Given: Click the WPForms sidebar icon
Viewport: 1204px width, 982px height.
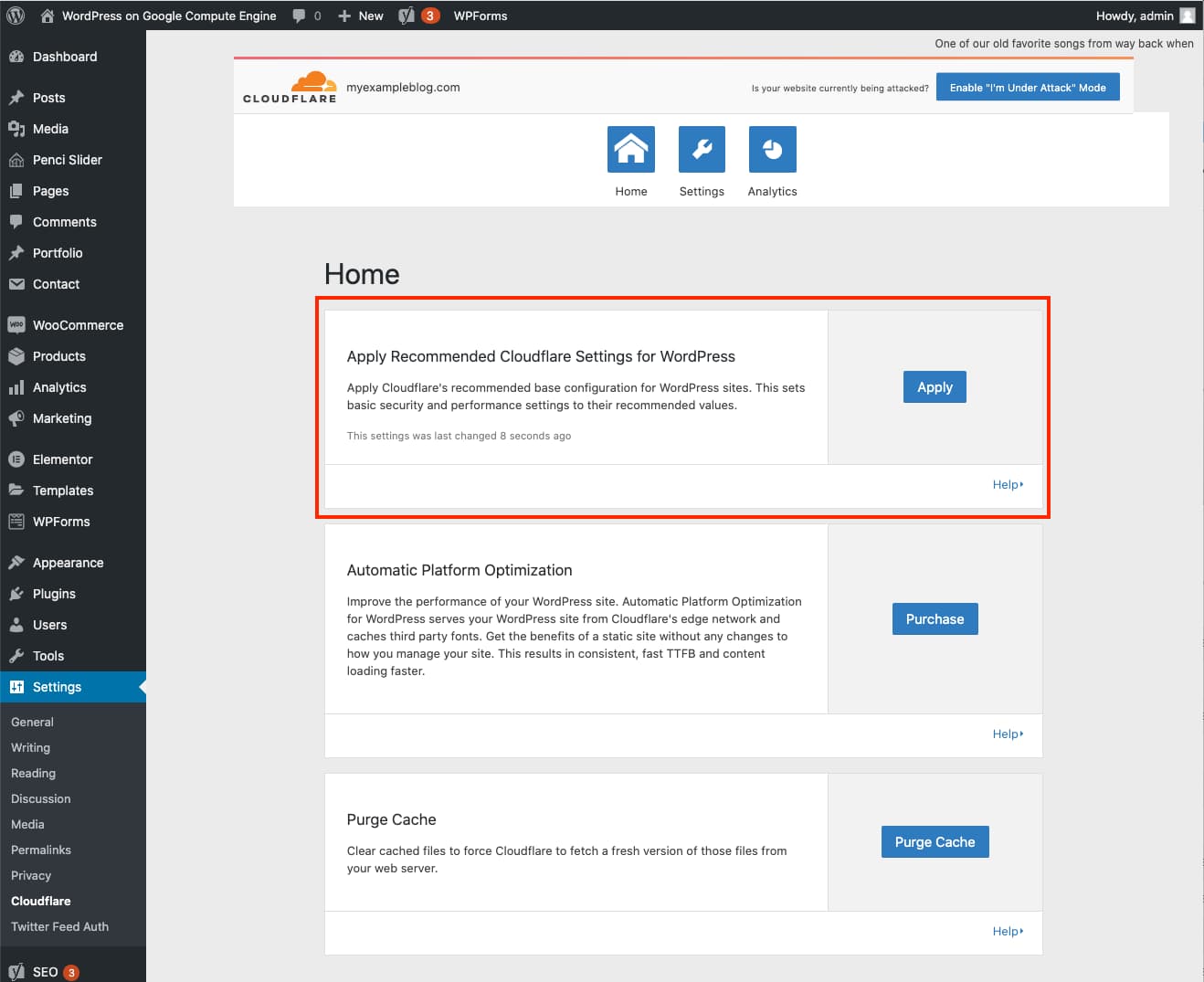Looking at the screenshot, I should coord(16,522).
